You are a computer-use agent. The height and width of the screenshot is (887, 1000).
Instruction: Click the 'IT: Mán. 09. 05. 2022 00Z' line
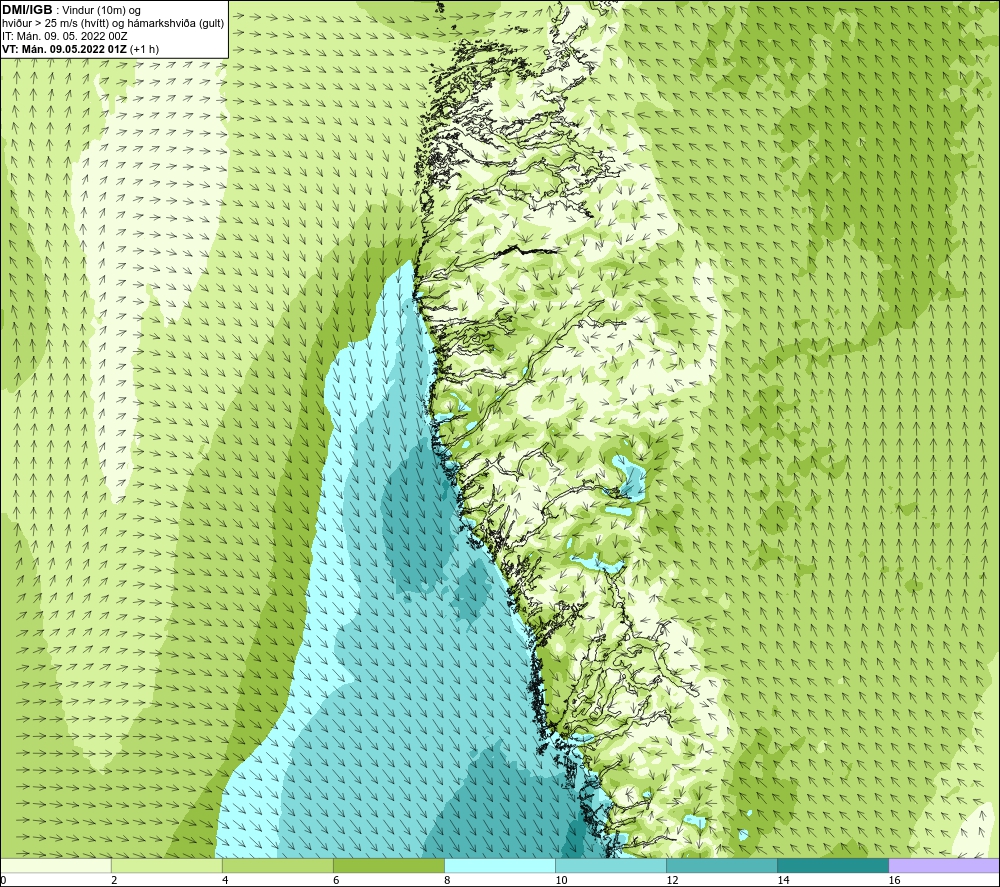[x=64, y=36]
